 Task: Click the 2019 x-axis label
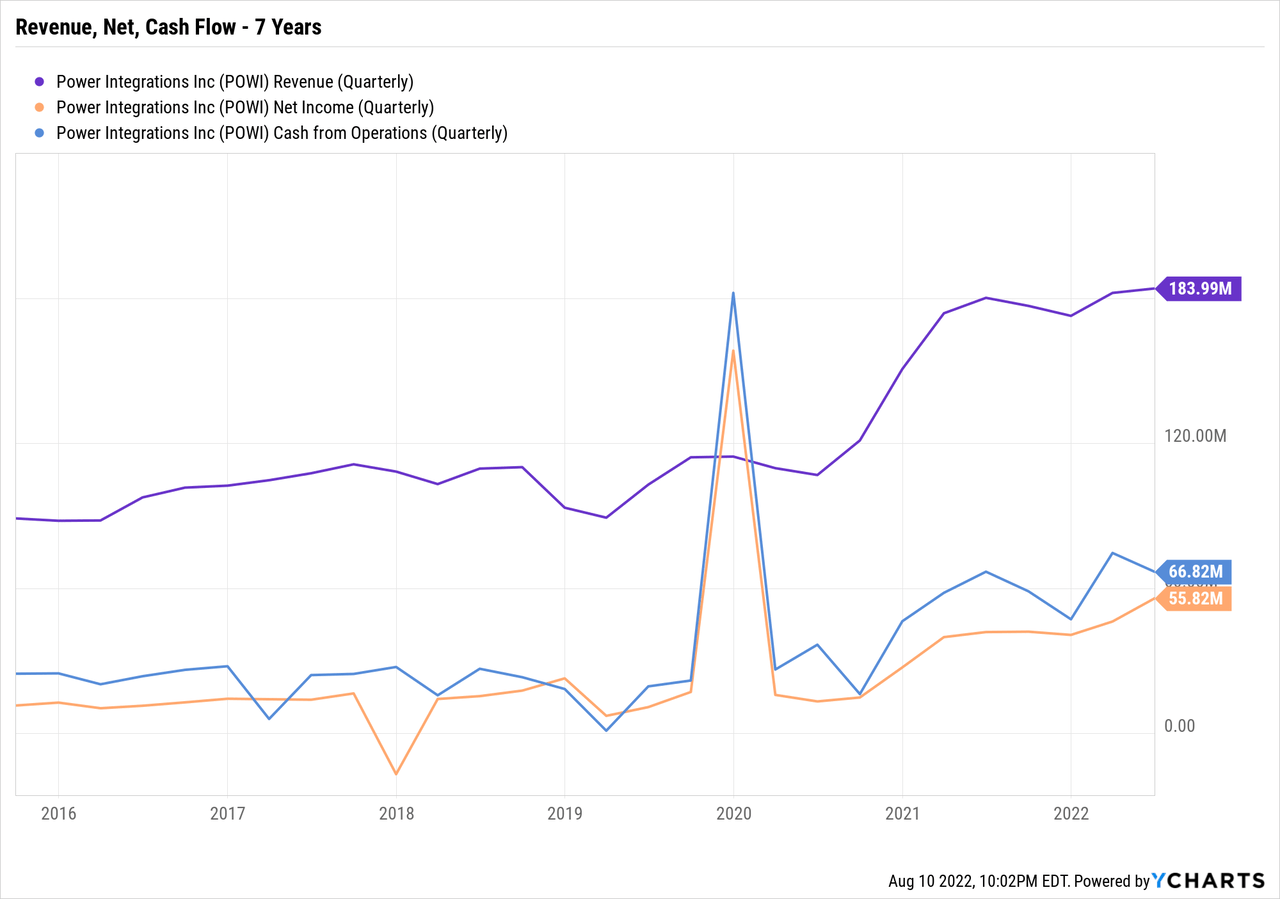(564, 813)
